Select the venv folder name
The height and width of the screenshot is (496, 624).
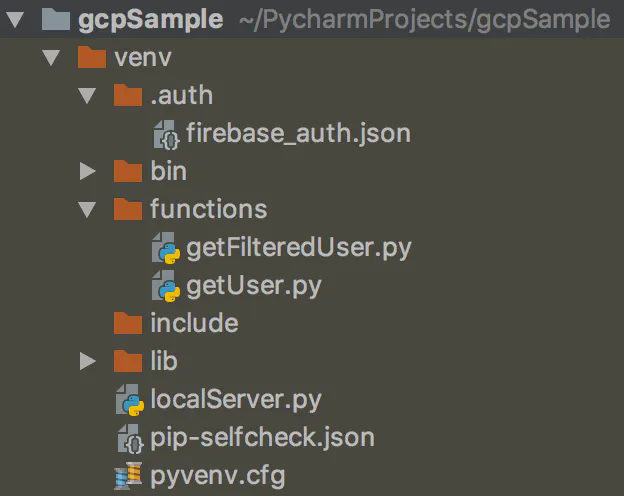143,58
